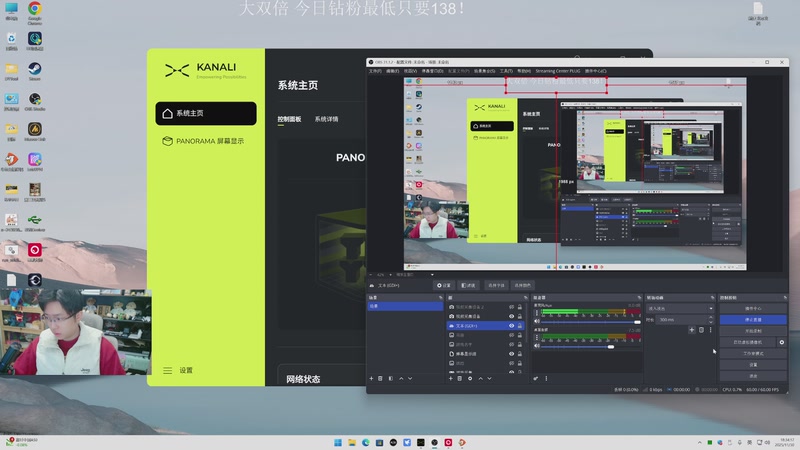This screenshot has width=800, height=450.
Task: Open preview scaling dropdown below OBS preview
Action: point(414,274)
